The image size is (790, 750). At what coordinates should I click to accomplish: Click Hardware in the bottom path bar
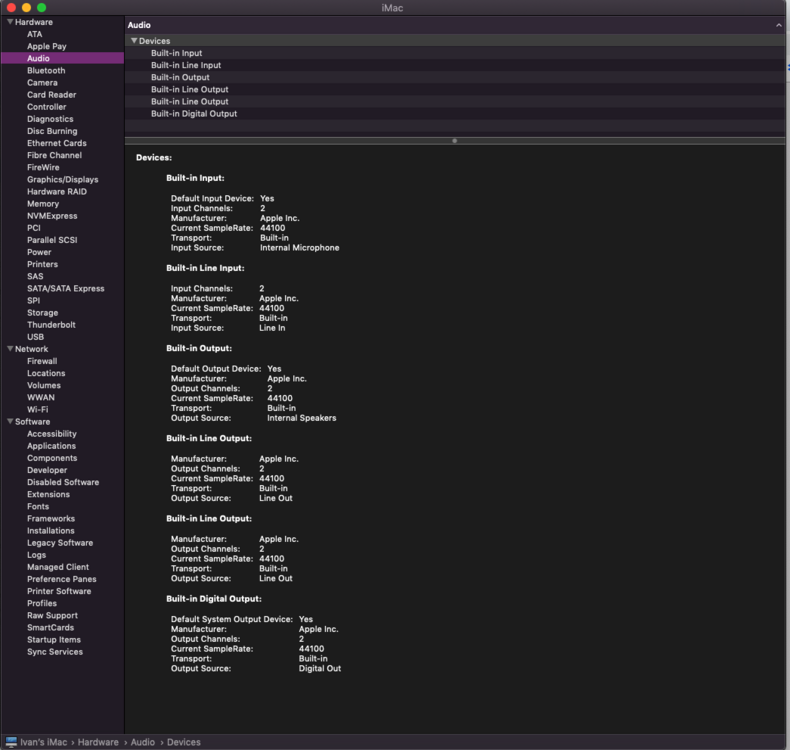[98, 742]
